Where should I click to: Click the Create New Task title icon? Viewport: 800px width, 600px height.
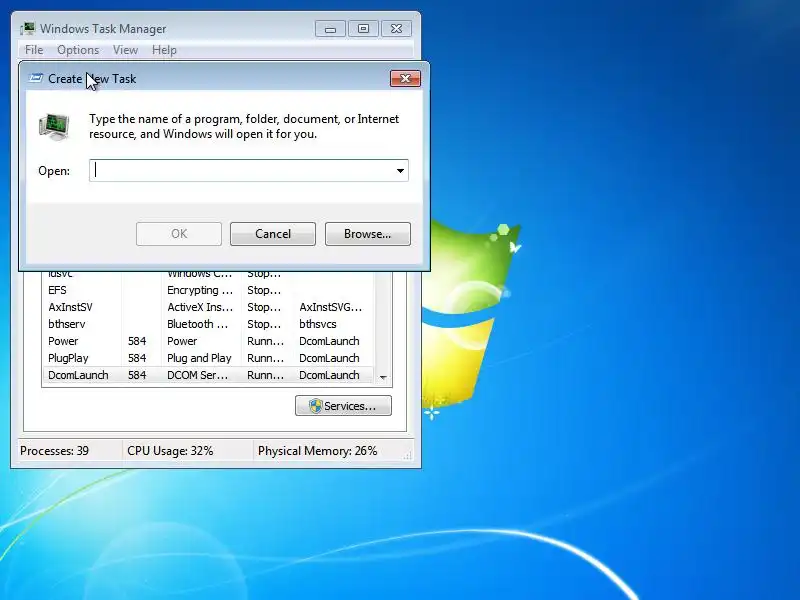pyautogui.click(x=36, y=78)
